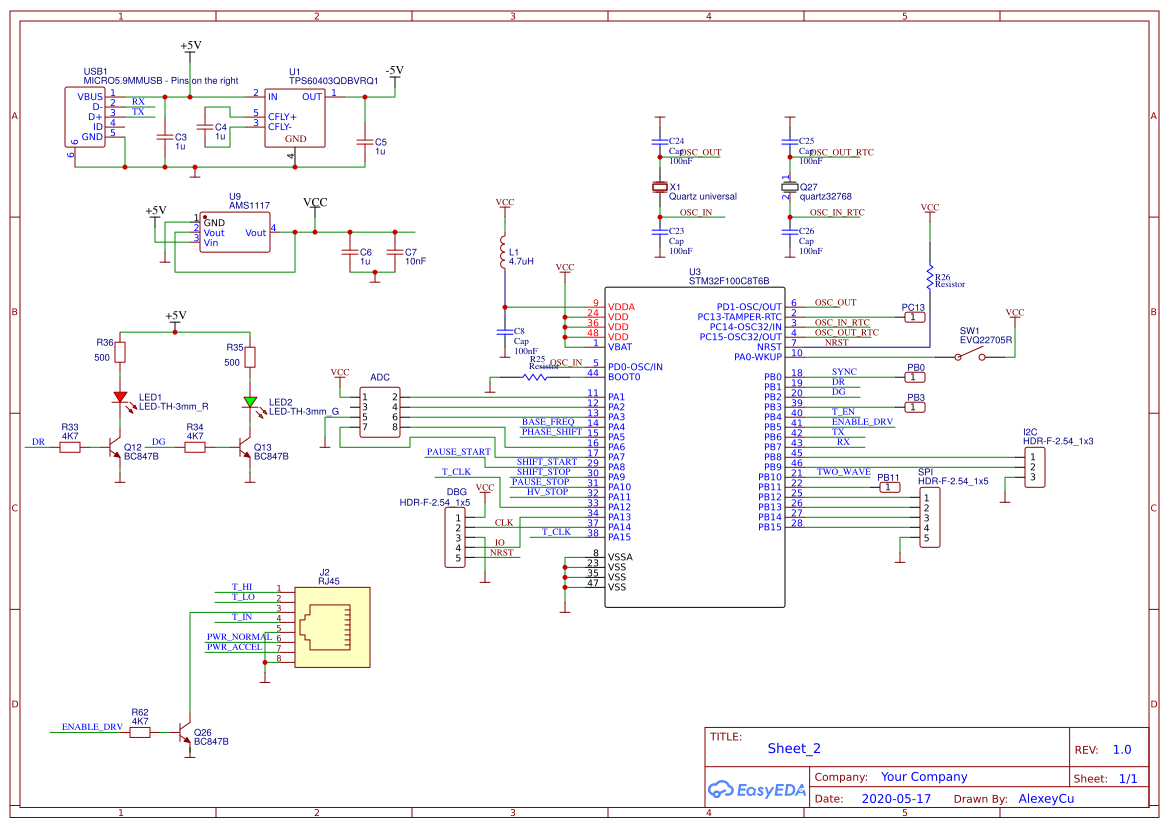Edit the Date field 2020-05-17
Image resolution: width=1169 pixels, height=828 pixels.
click(x=895, y=798)
